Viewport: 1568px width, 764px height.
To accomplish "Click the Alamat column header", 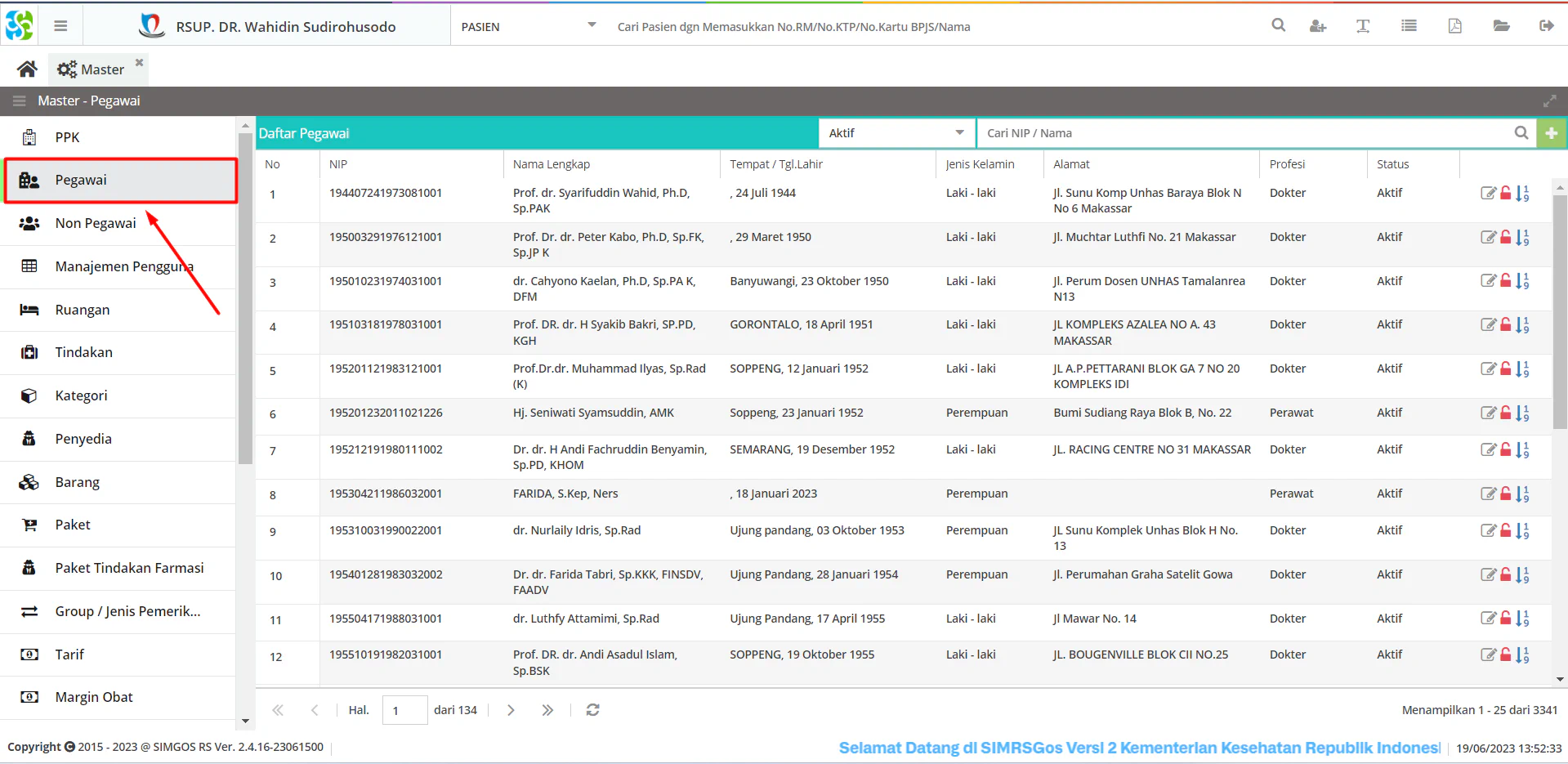I will [x=1151, y=164].
